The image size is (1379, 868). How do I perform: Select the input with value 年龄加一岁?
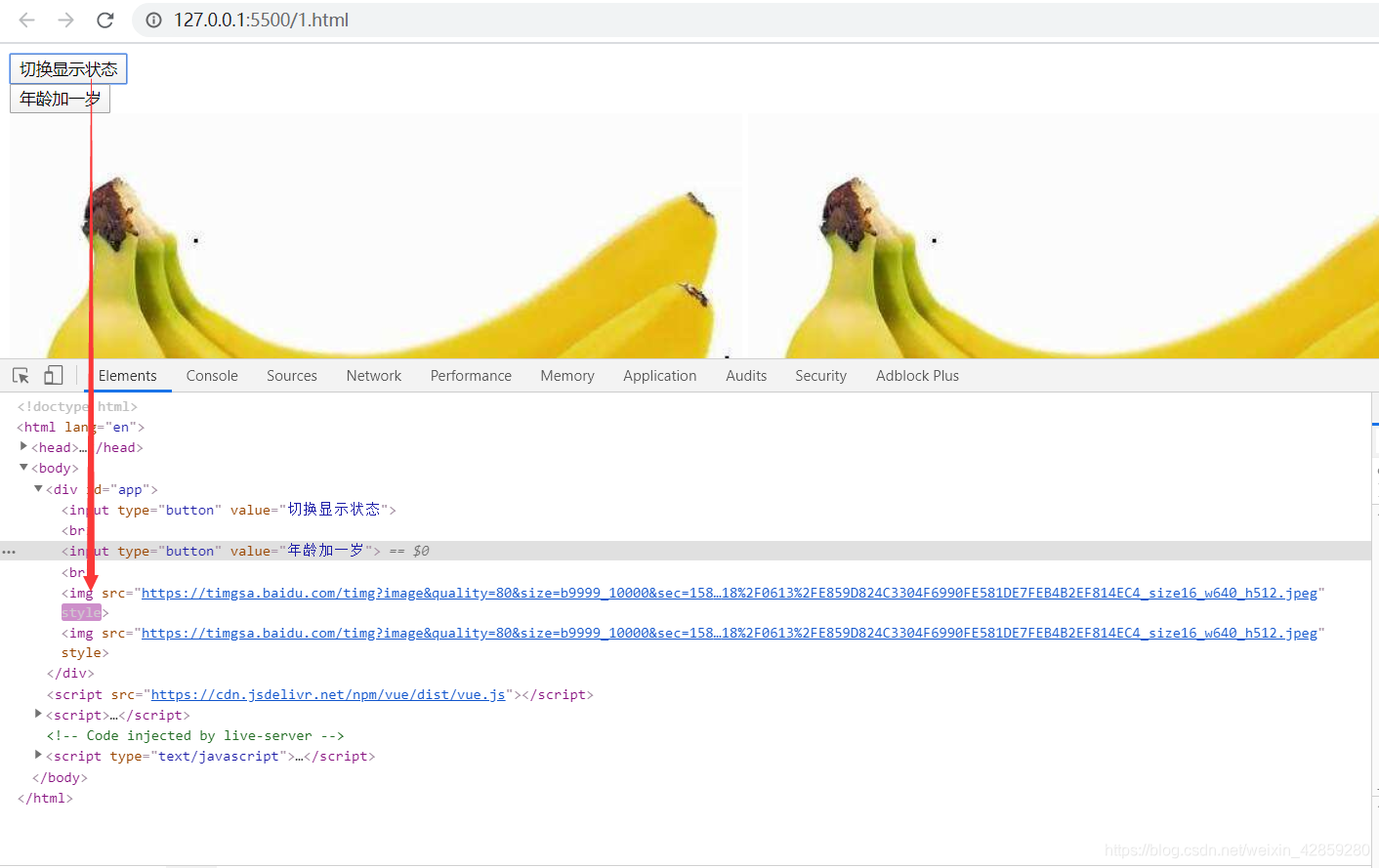(221, 551)
